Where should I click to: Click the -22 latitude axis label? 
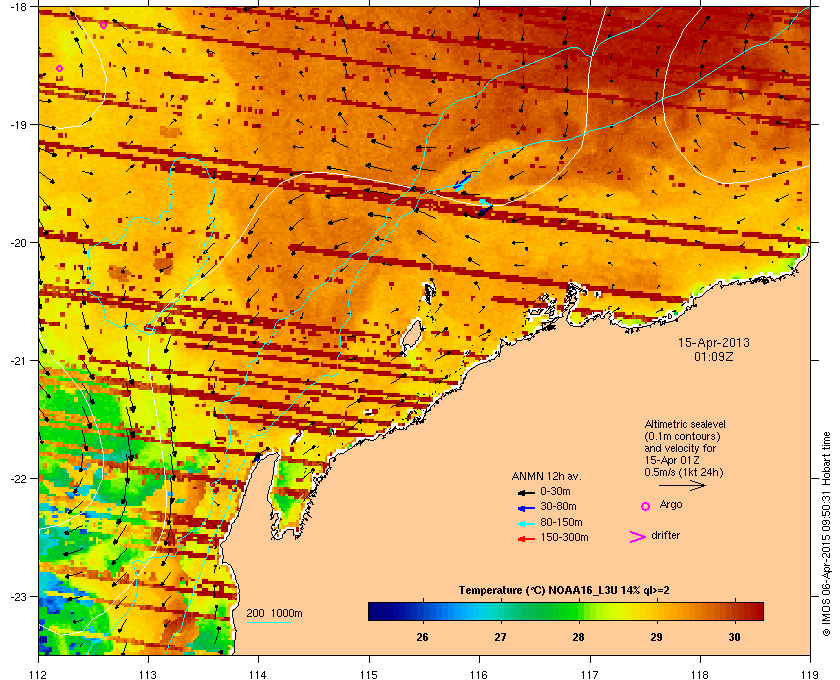(x=19, y=479)
